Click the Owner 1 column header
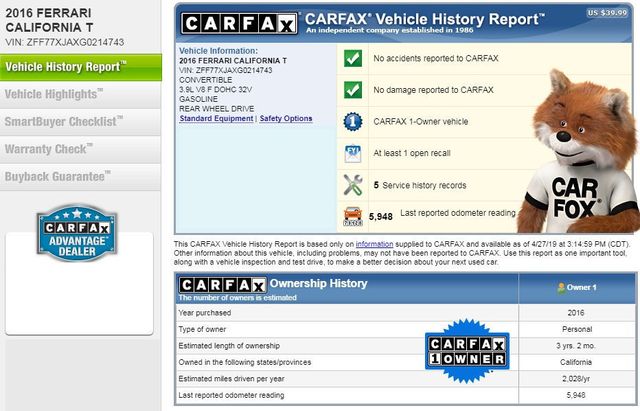 [x=578, y=287]
